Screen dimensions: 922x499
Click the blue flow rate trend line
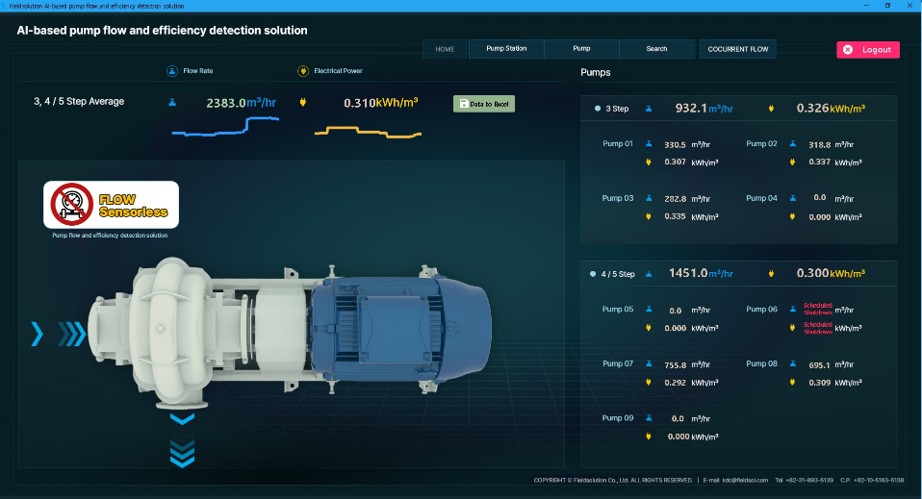(225, 126)
